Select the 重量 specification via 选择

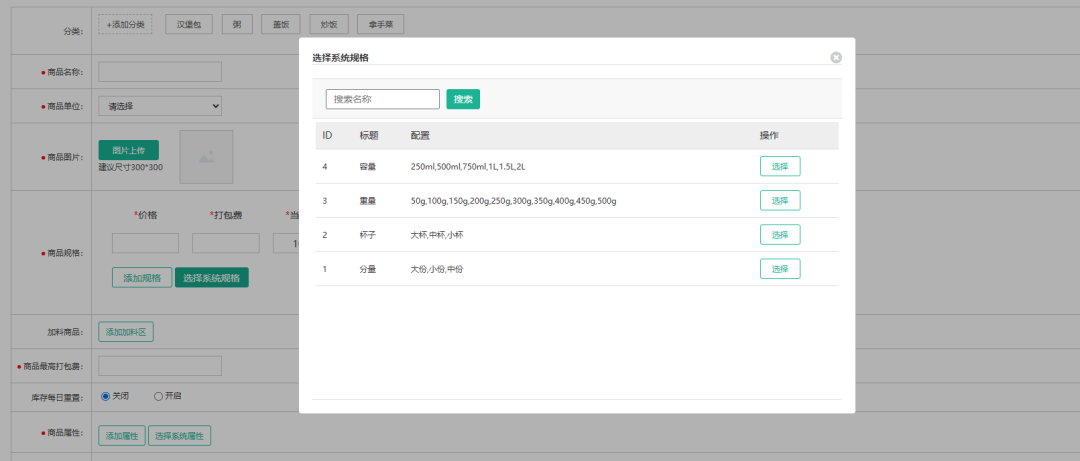(780, 200)
